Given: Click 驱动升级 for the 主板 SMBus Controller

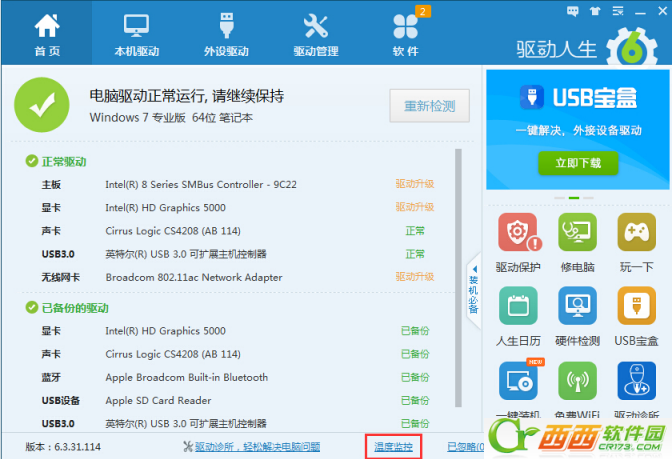Looking at the screenshot, I should click(414, 184).
